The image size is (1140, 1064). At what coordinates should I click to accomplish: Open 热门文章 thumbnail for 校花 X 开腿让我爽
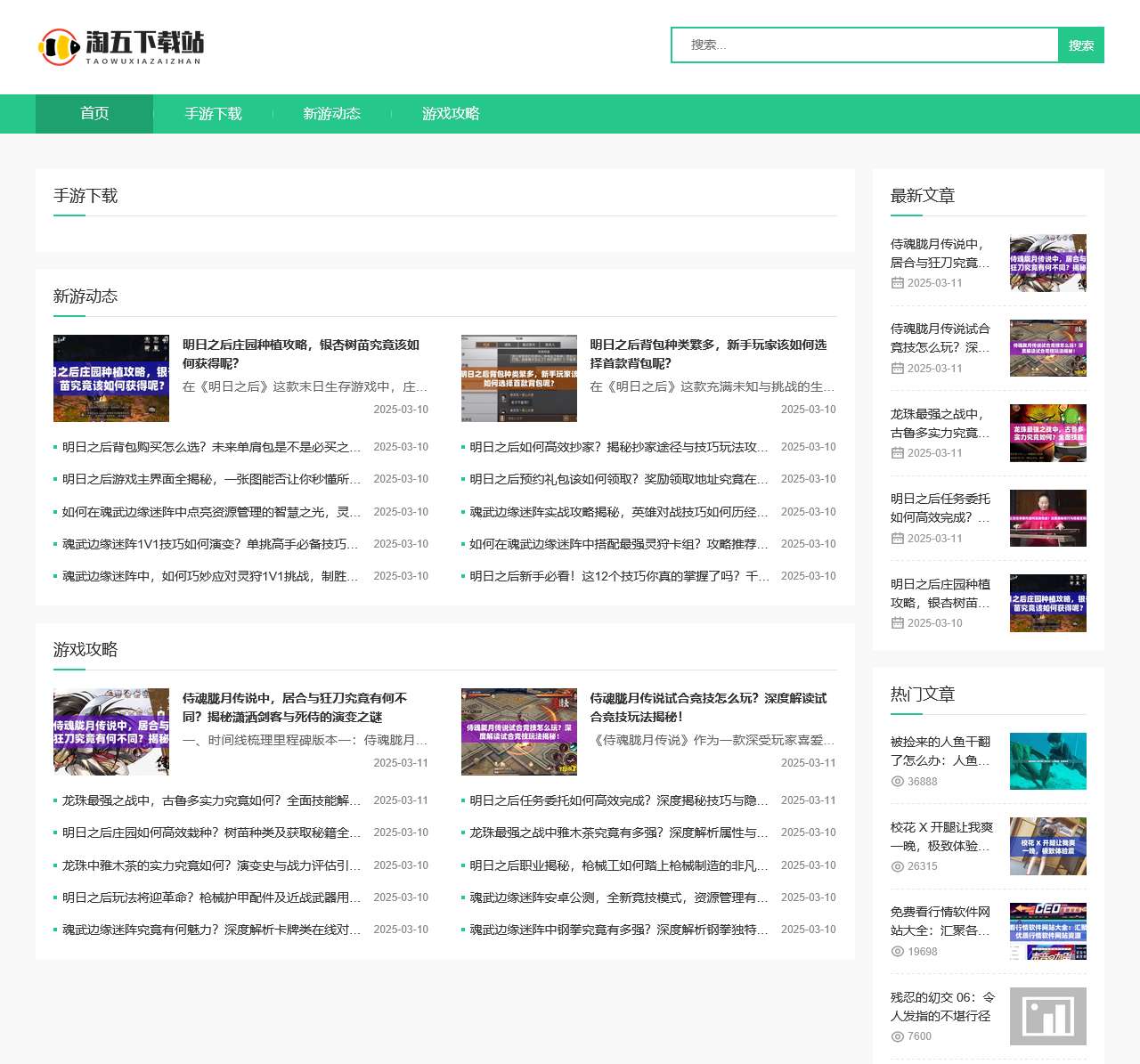[x=1048, y=847]
